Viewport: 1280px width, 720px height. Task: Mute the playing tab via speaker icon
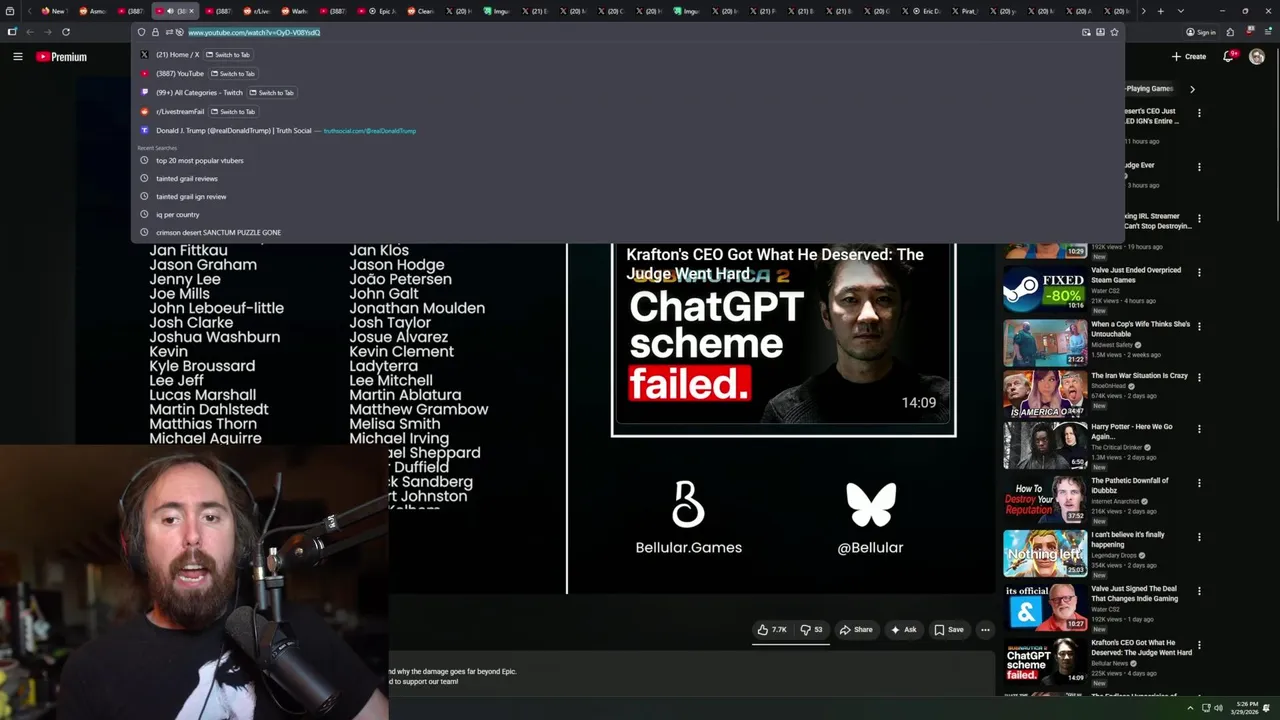[169, 11]
